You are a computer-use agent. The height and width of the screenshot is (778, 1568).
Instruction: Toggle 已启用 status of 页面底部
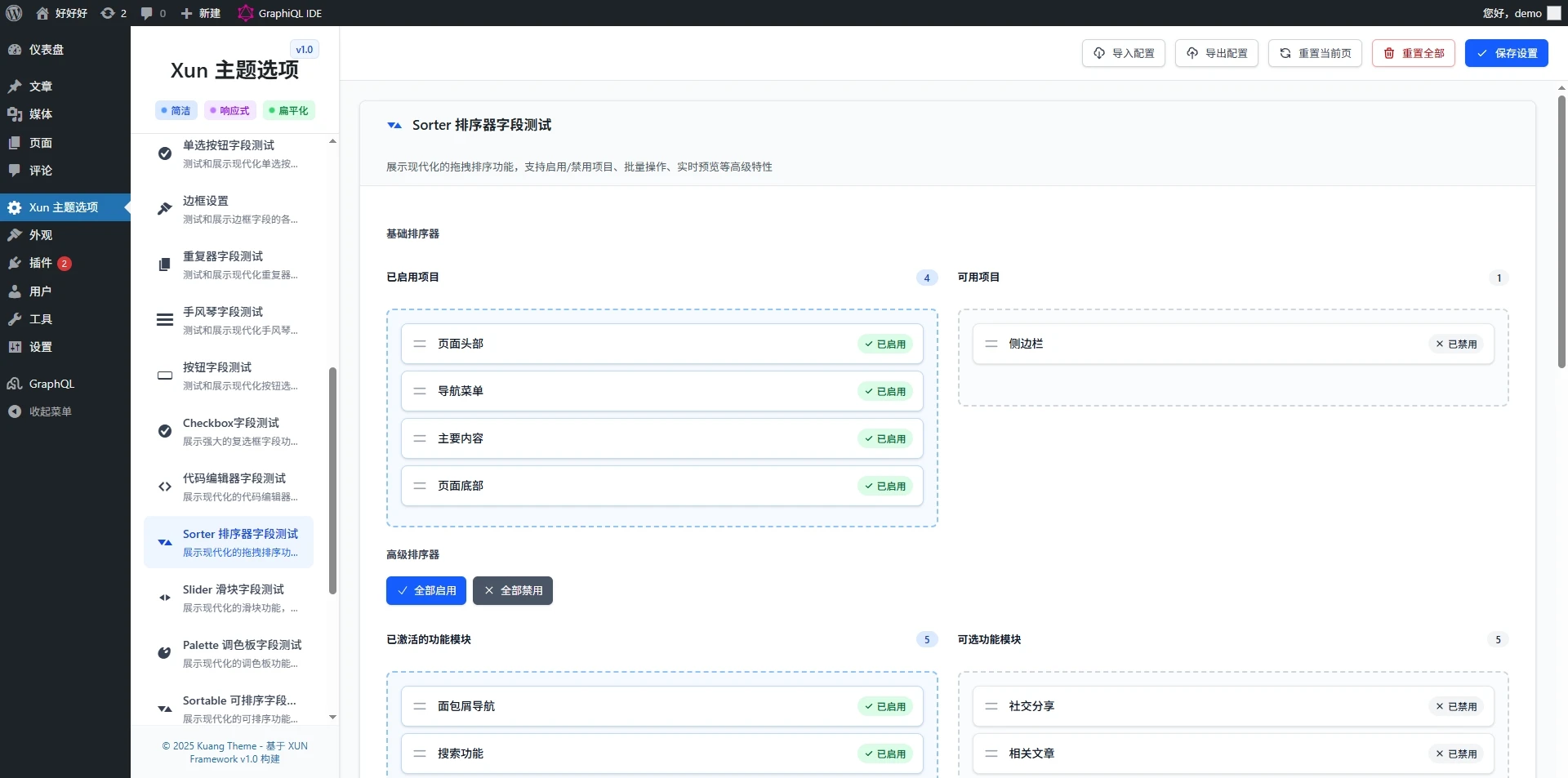[x=885, y=487]
